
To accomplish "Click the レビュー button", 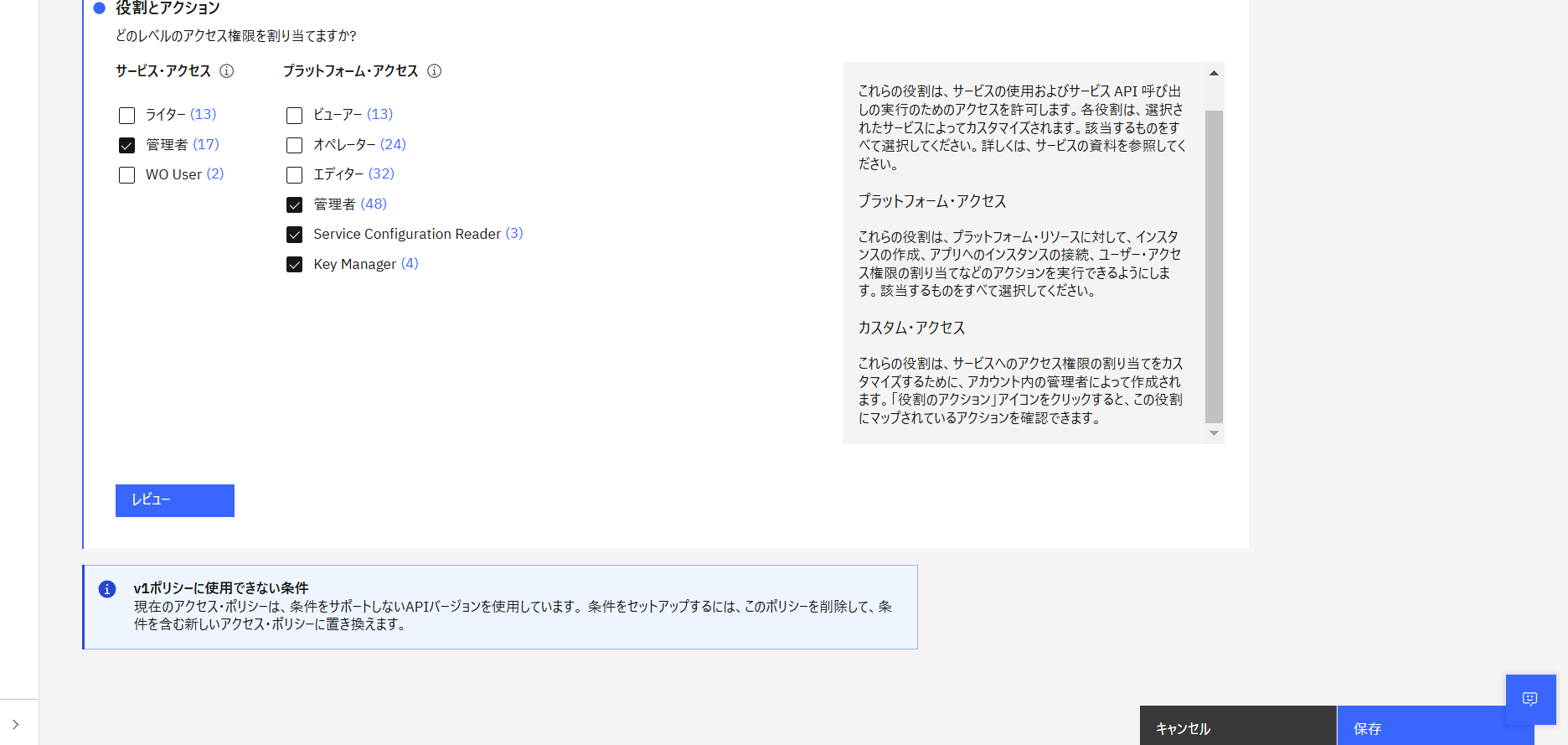I will (175, 500).
